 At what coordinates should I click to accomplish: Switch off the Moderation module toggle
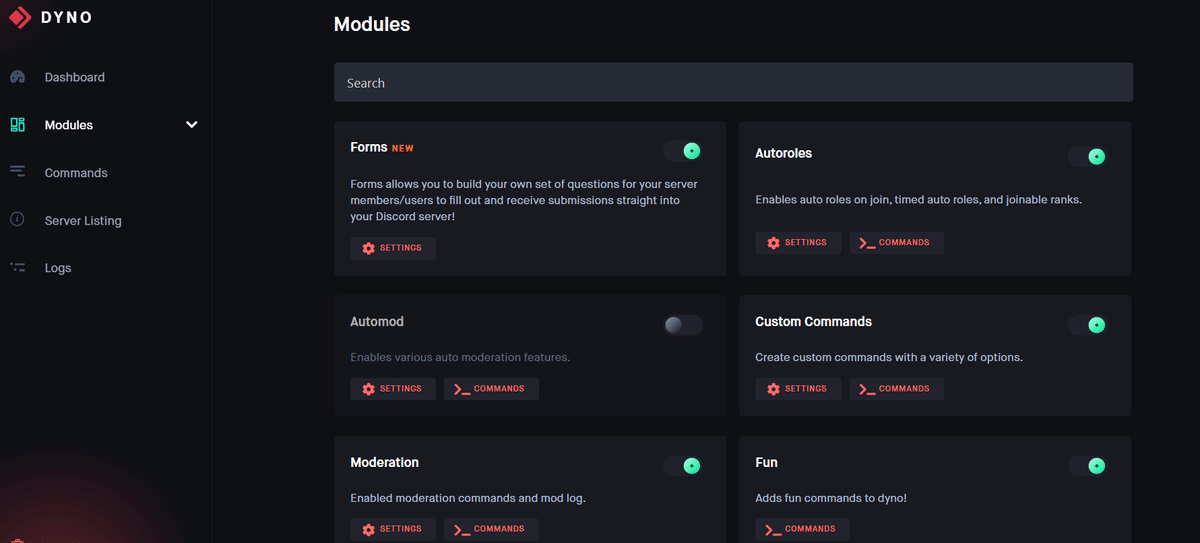pyautogui.click(x=683, y=466)
